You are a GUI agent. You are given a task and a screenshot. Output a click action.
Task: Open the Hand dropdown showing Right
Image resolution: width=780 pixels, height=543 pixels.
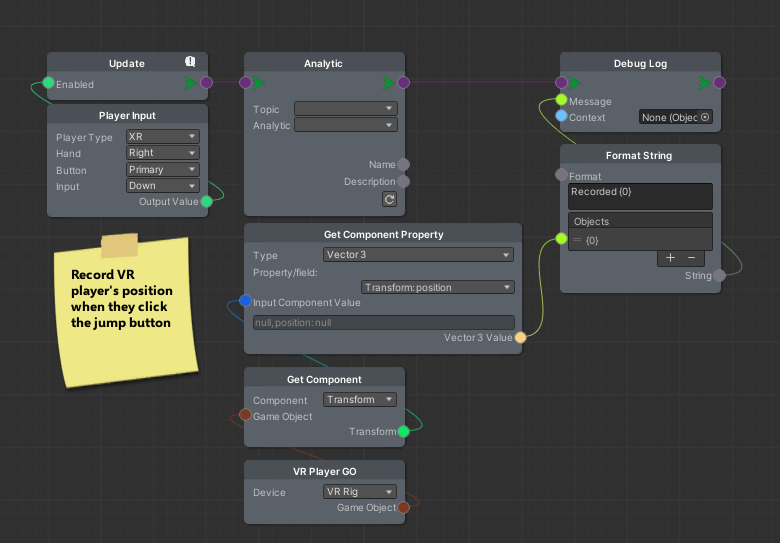click(x=163, y=153)
